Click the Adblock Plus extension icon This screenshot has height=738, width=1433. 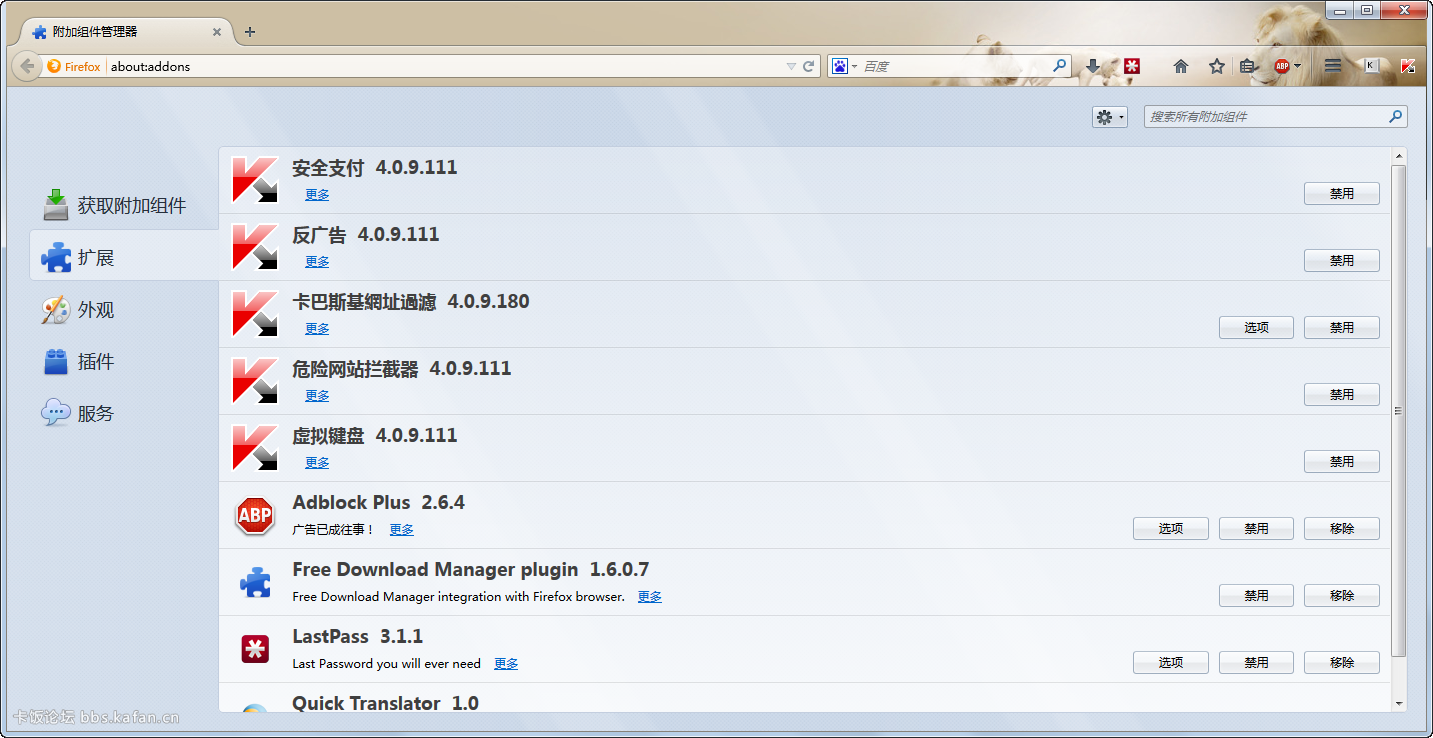255,516
